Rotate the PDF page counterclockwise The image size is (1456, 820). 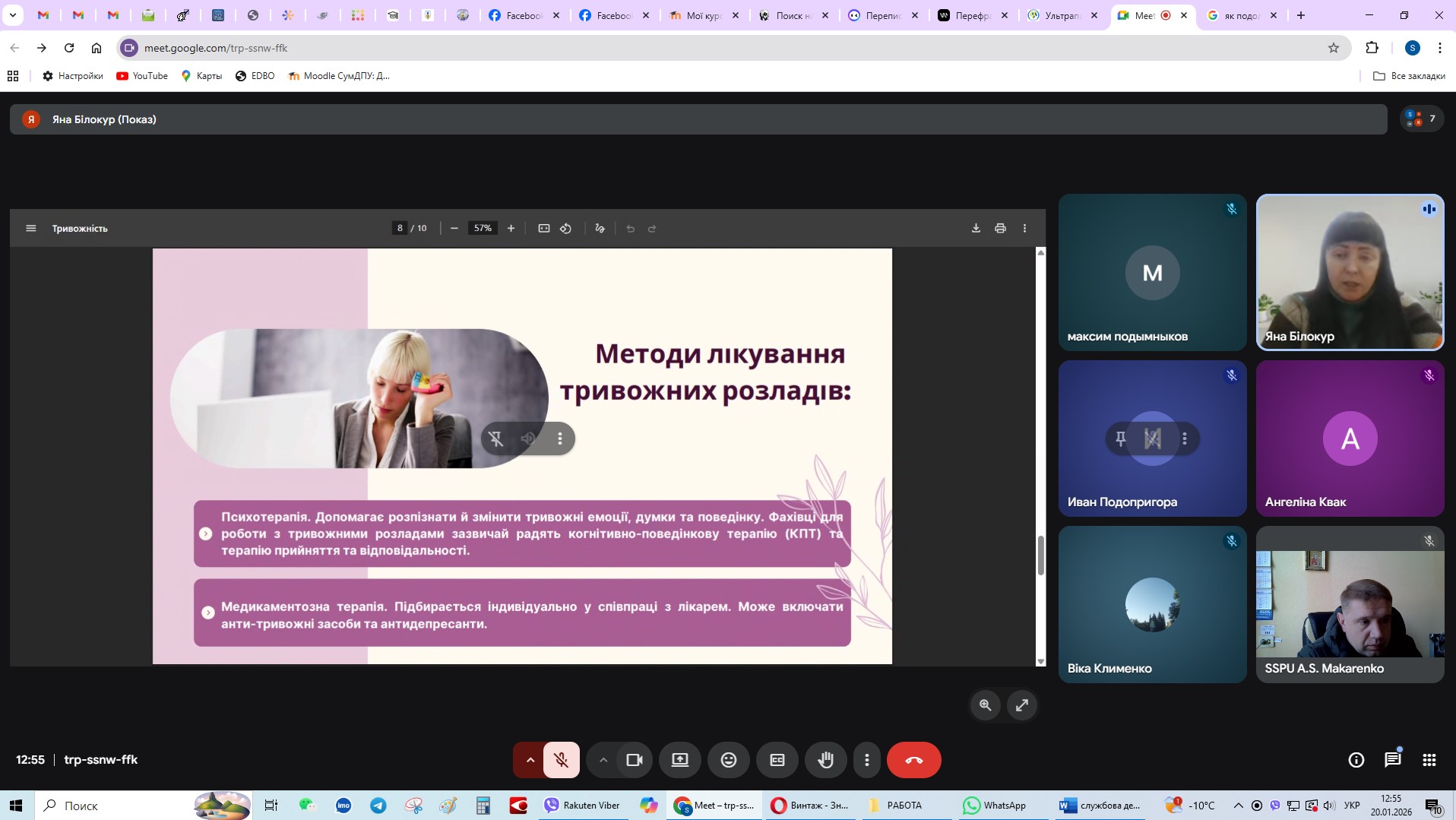(565, 228)
